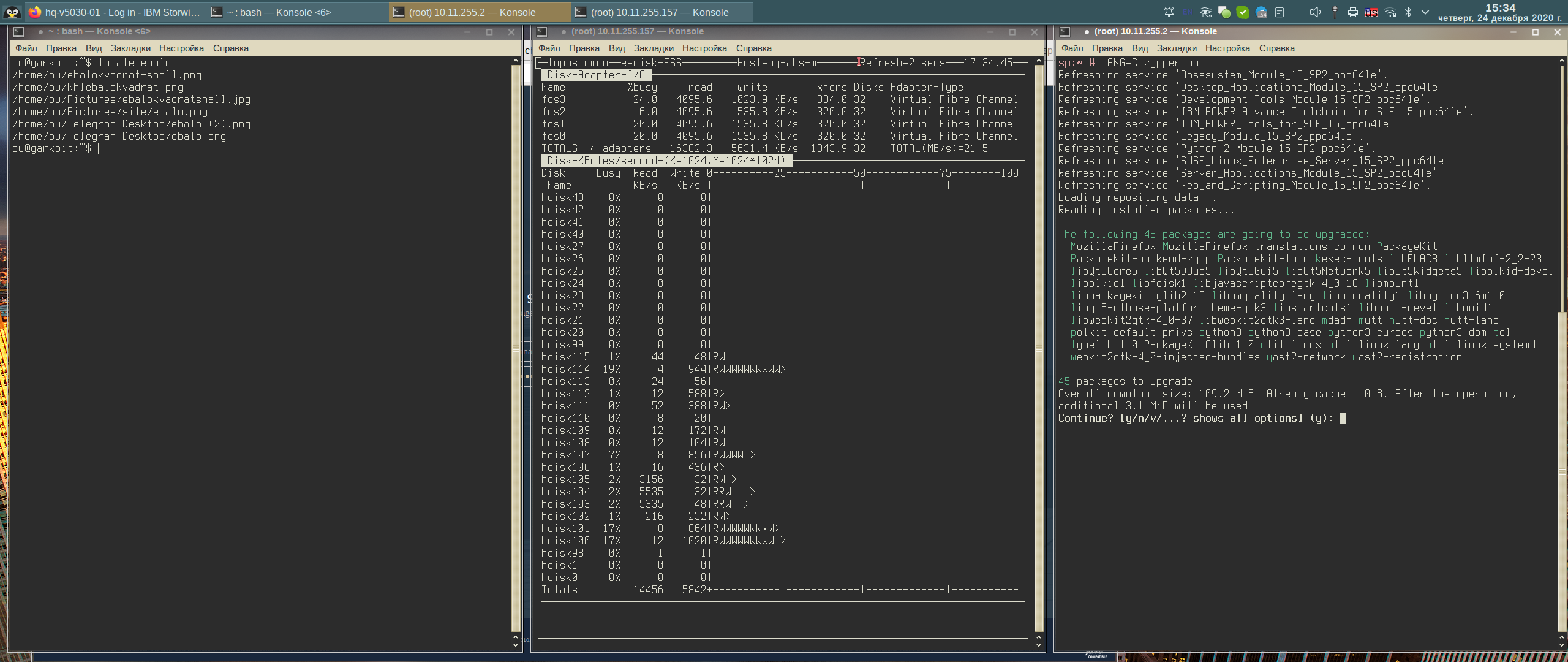Click scroll-down arrow in 10.11.255.2 Konsole
The width and height of the screenshot is (1568, 662).
[1562, 645]
